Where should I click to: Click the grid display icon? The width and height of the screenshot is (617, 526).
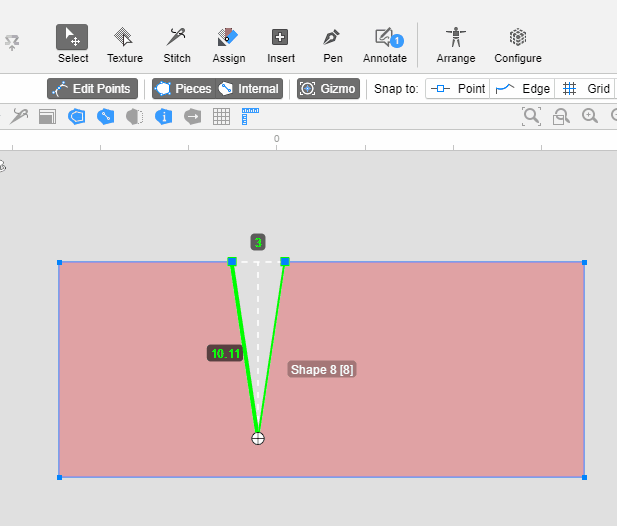[x=222, y=117]
